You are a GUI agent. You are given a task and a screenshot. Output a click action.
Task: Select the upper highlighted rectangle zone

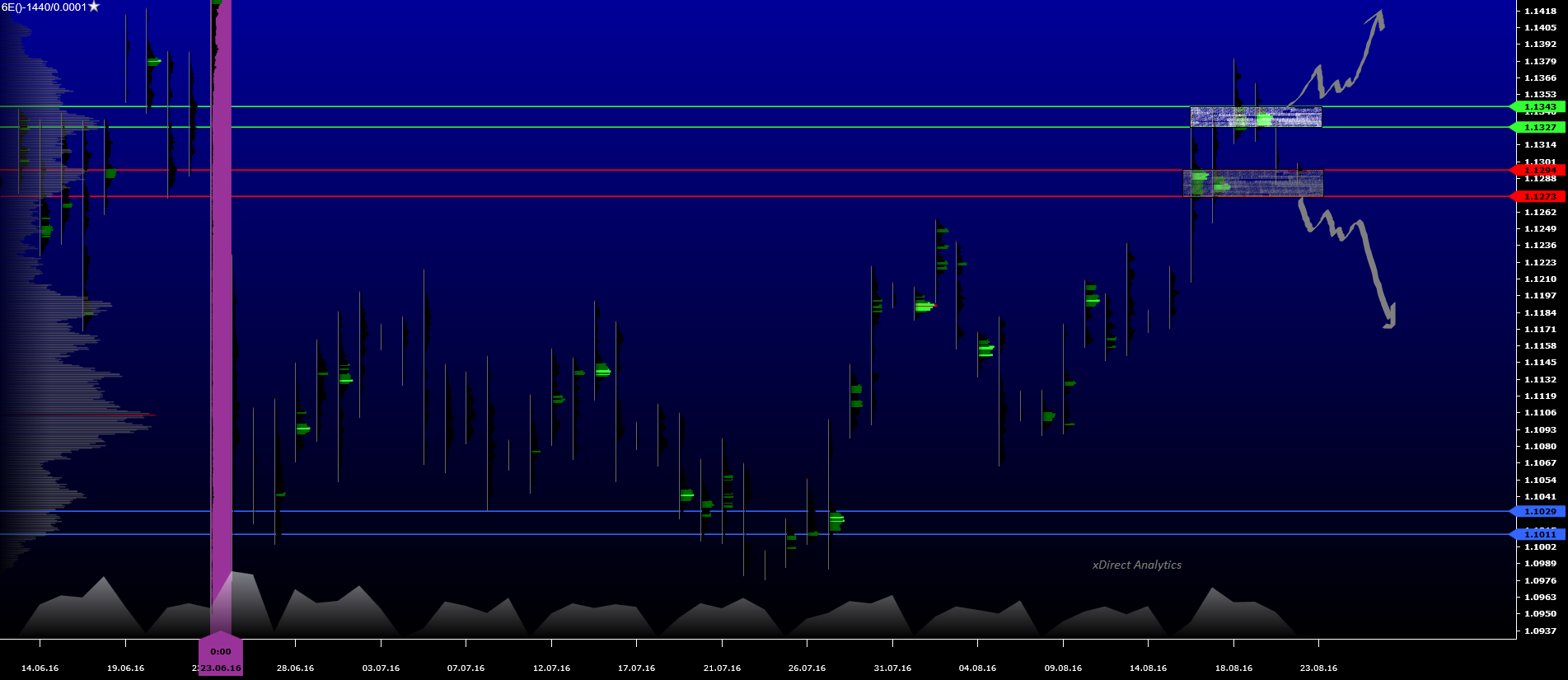[x=1255, y=117]
